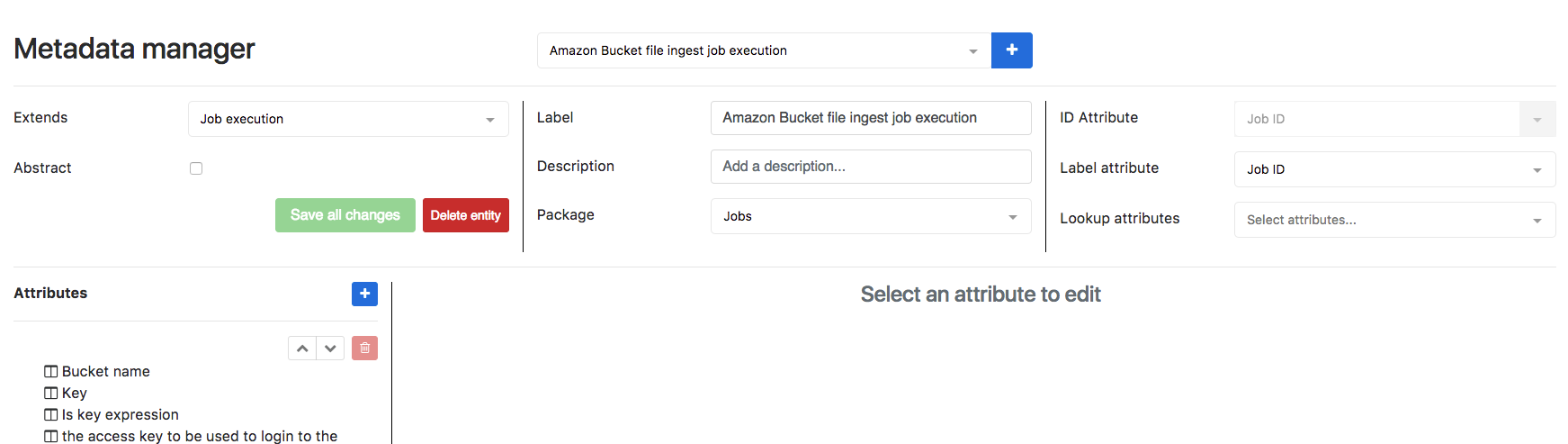Open the Package dropdown showing Jobs
The image size is (1568, 444).
click(x=870, y=216)
